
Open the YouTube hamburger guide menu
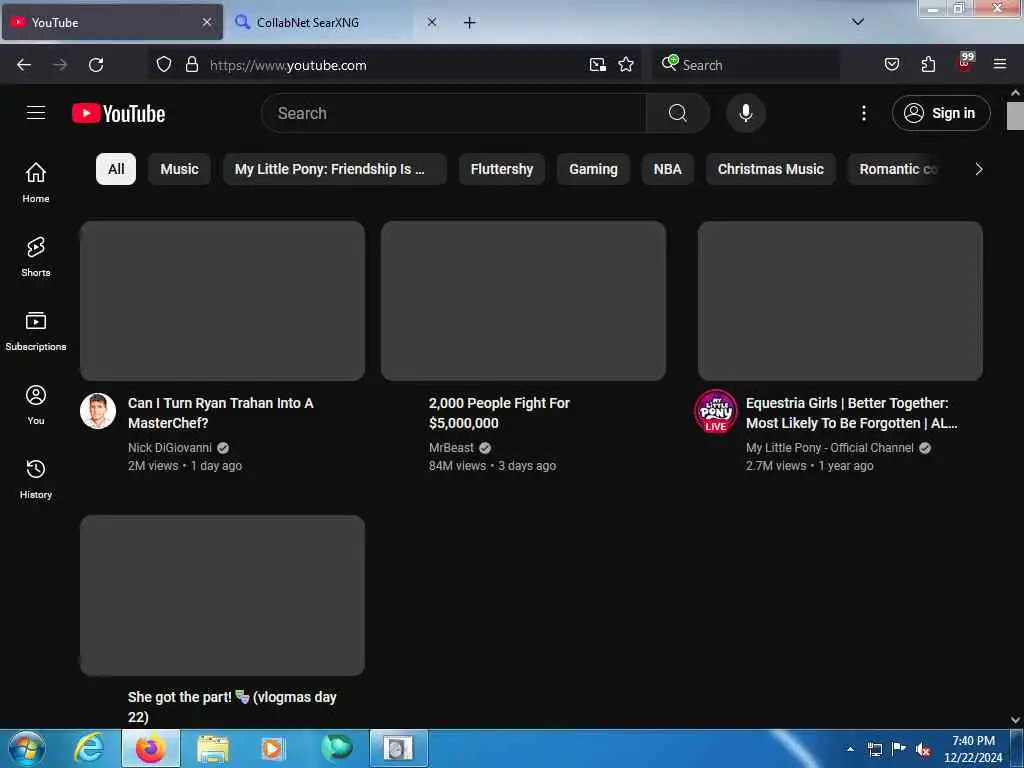pyautogui.click(x=36, y=113)
